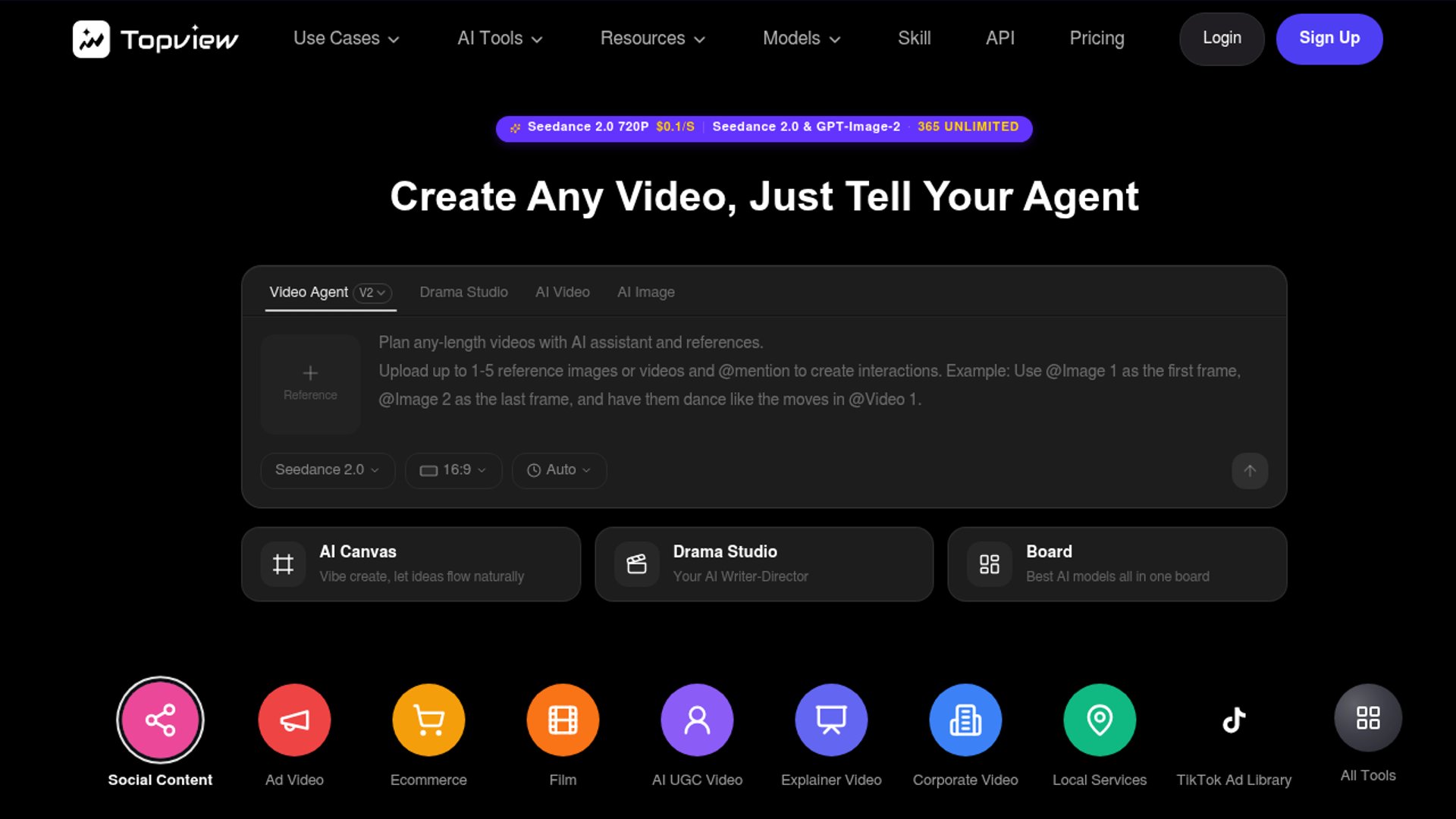Click the Ad Video label
This screenshot has height=819, width=1456.
(x=294, y=780)
